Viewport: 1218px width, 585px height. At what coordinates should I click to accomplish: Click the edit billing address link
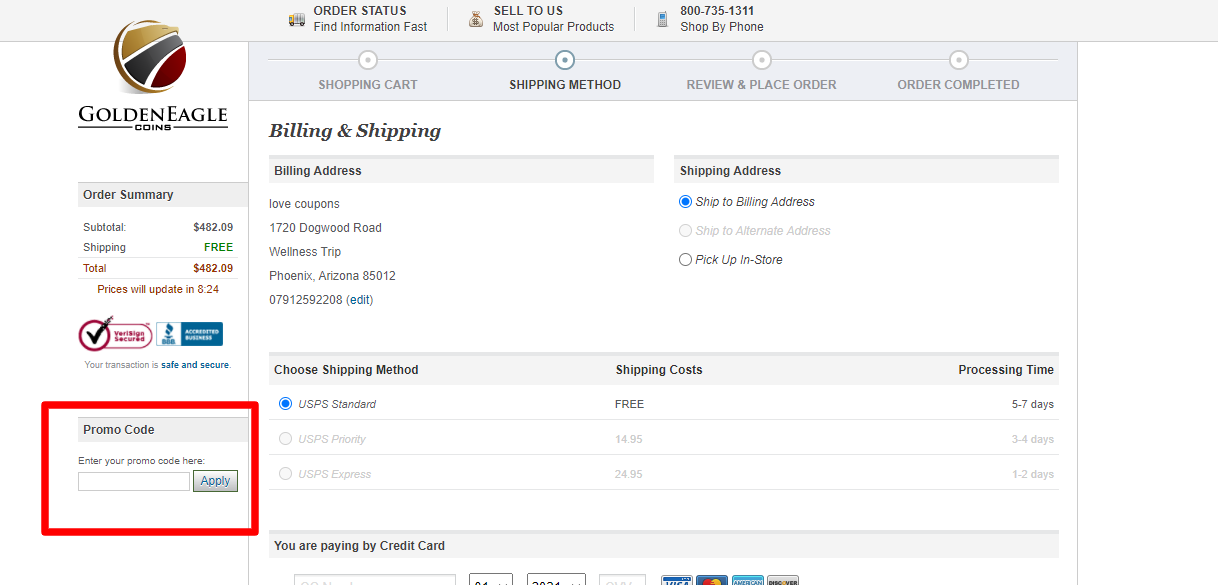click(x=359, y=300)
